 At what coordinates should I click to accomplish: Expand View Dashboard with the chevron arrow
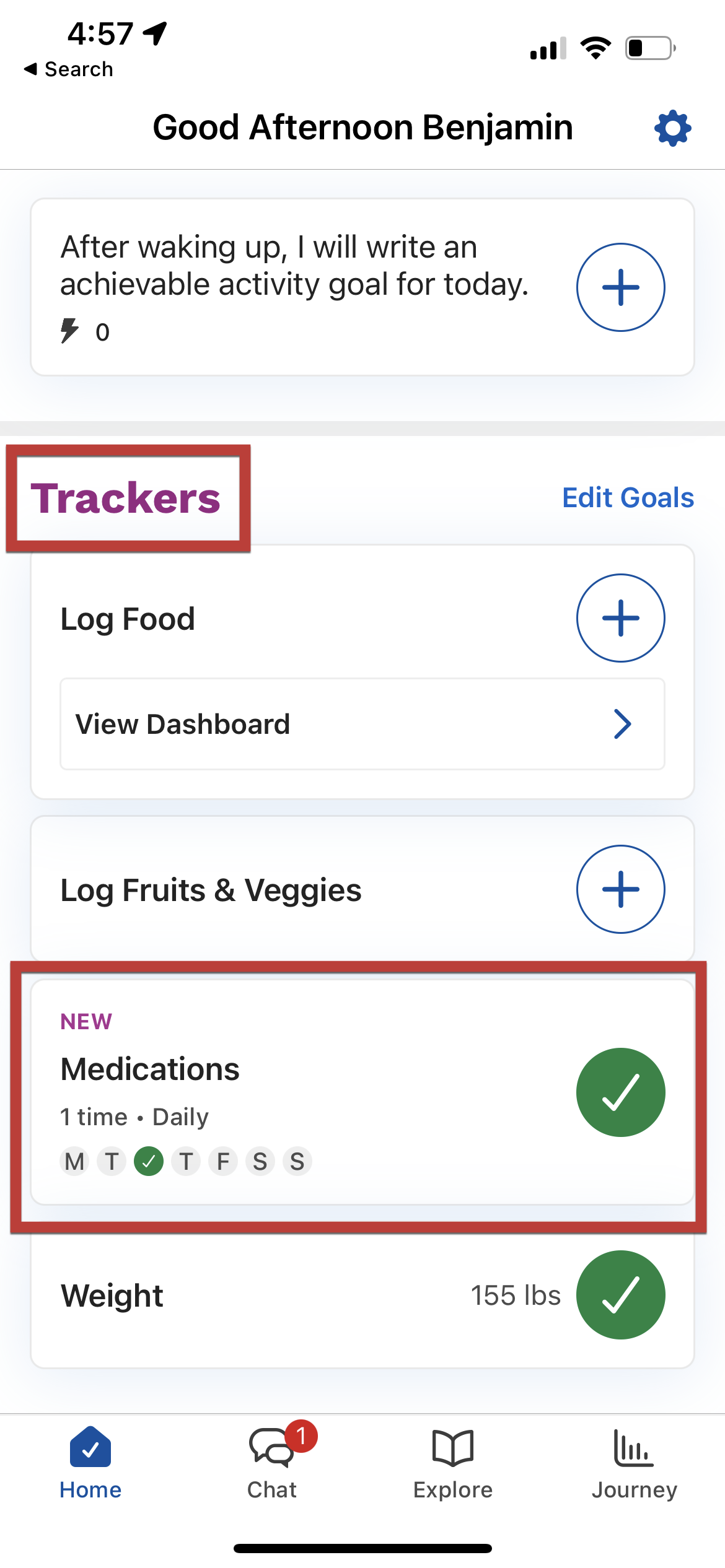coord(622,724)
